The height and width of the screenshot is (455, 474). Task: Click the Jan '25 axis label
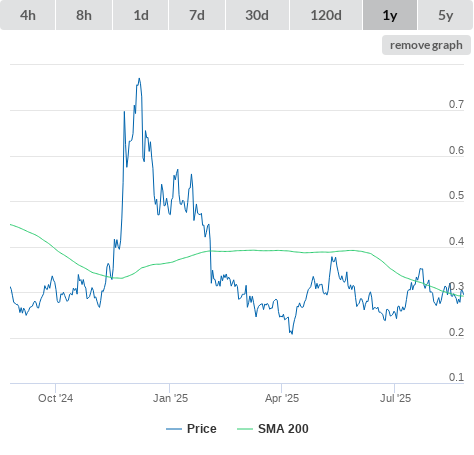(170, 398)
